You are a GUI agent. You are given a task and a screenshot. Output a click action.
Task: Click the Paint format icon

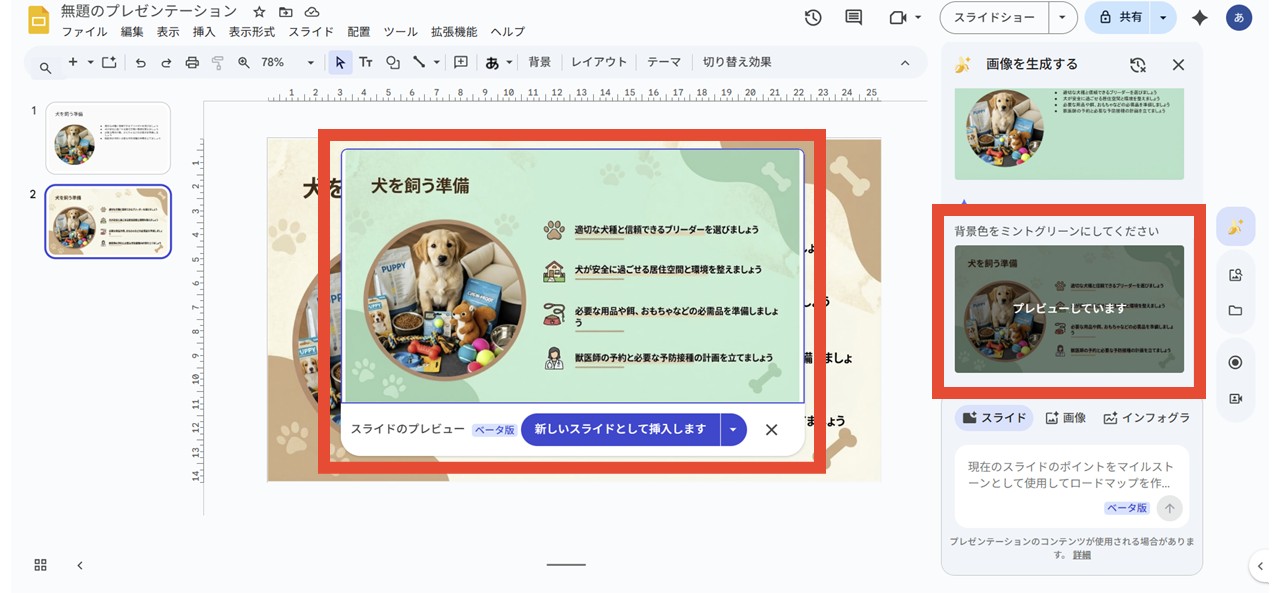click(x=217, y=62)
